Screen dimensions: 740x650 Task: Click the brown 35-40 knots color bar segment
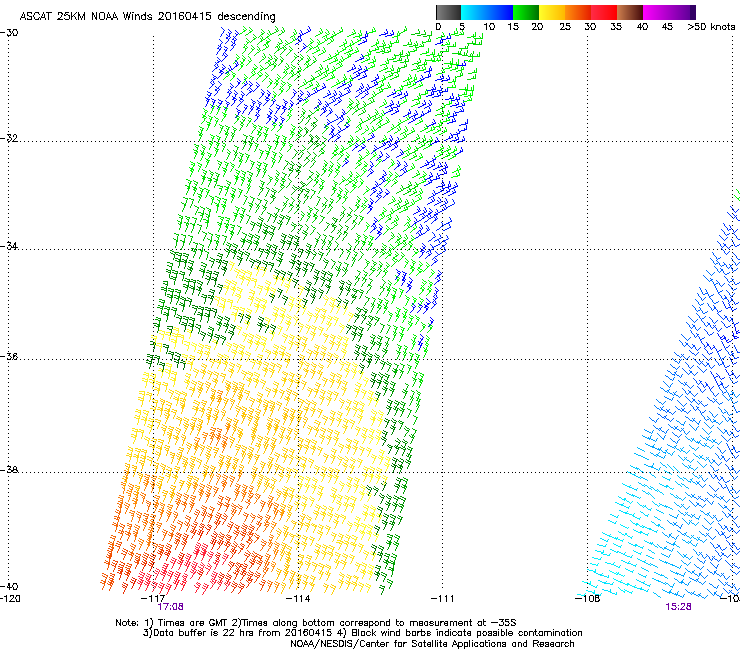coord(630,12)
